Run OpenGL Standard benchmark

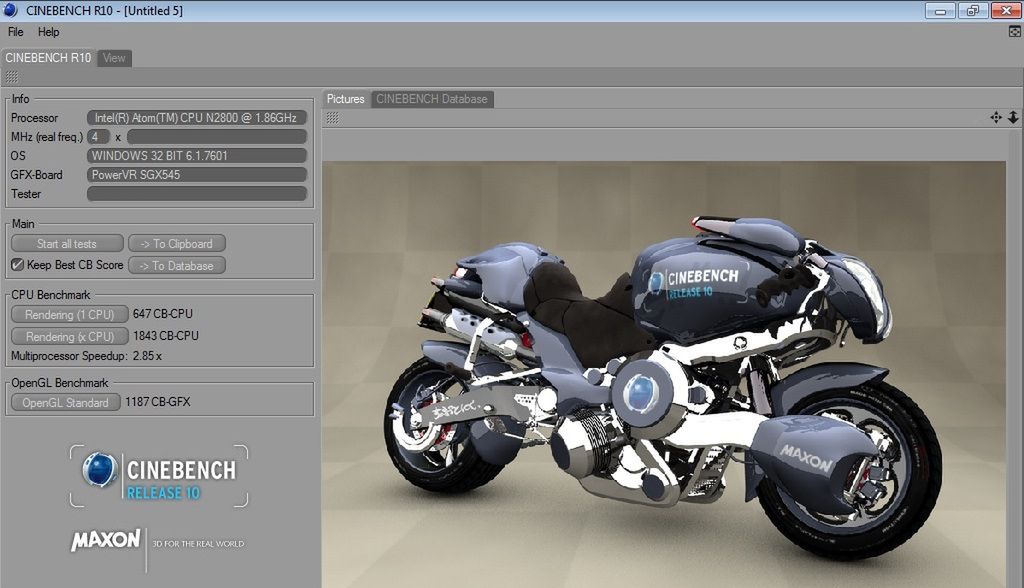[x=65, y=402]
